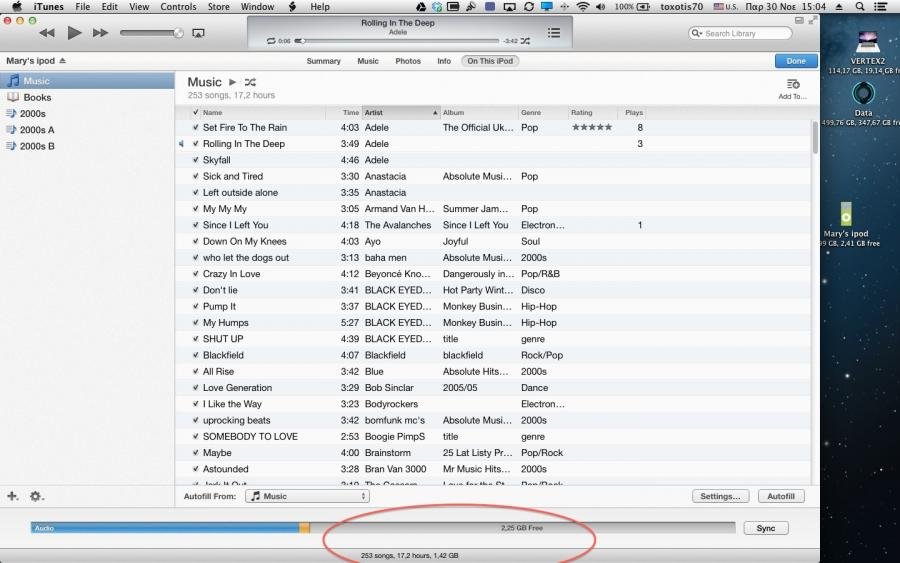Adjust the volume slider knob

179,33
